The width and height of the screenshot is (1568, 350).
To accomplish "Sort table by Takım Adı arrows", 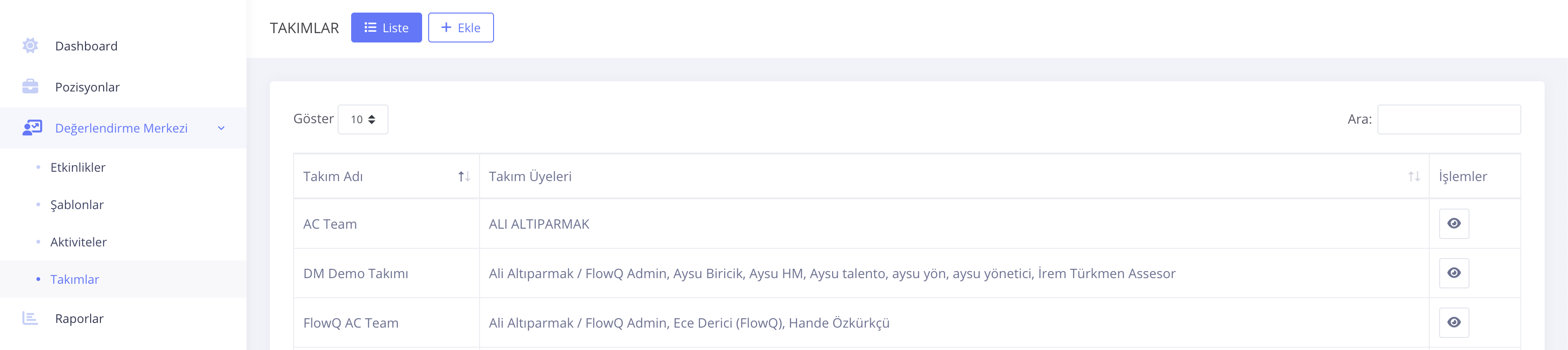I will (x=464, y=176).
